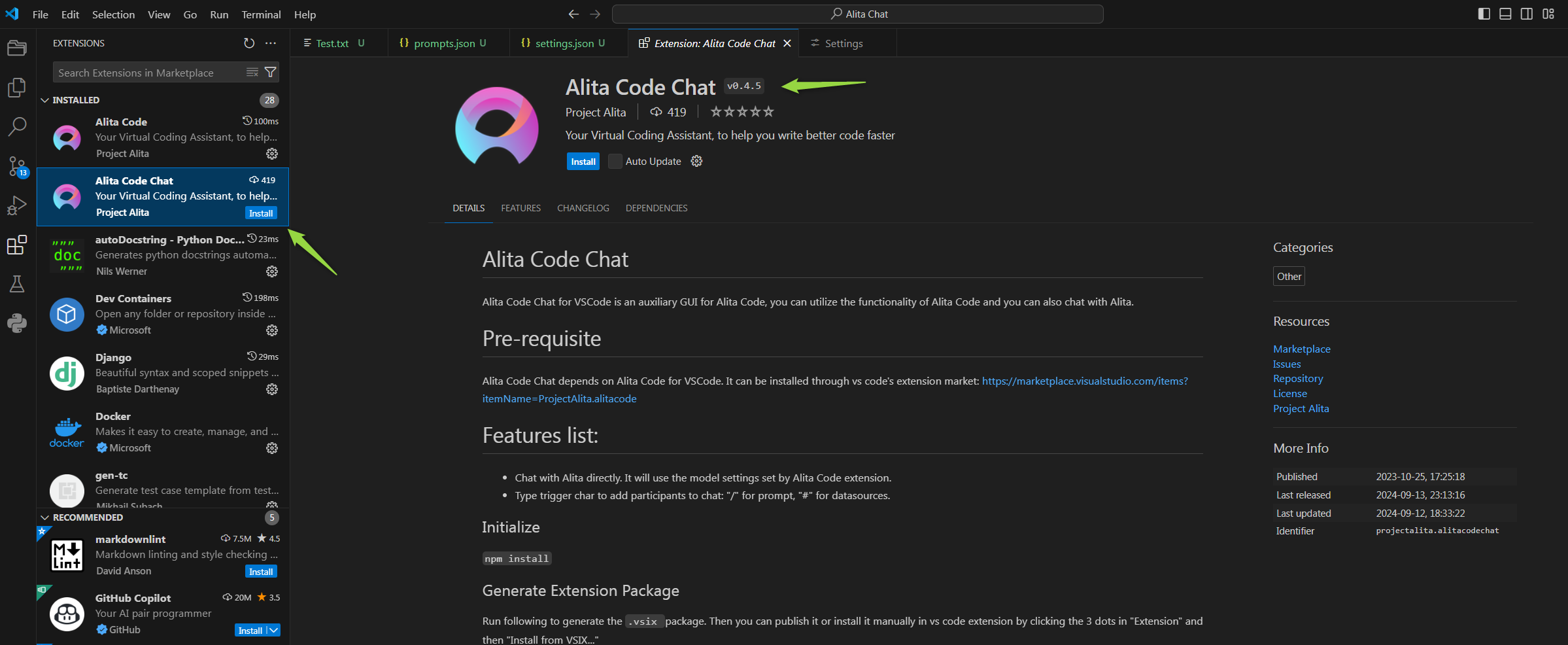
Task: Open the Search view in activity bar
Action: [x=17, y=126]
